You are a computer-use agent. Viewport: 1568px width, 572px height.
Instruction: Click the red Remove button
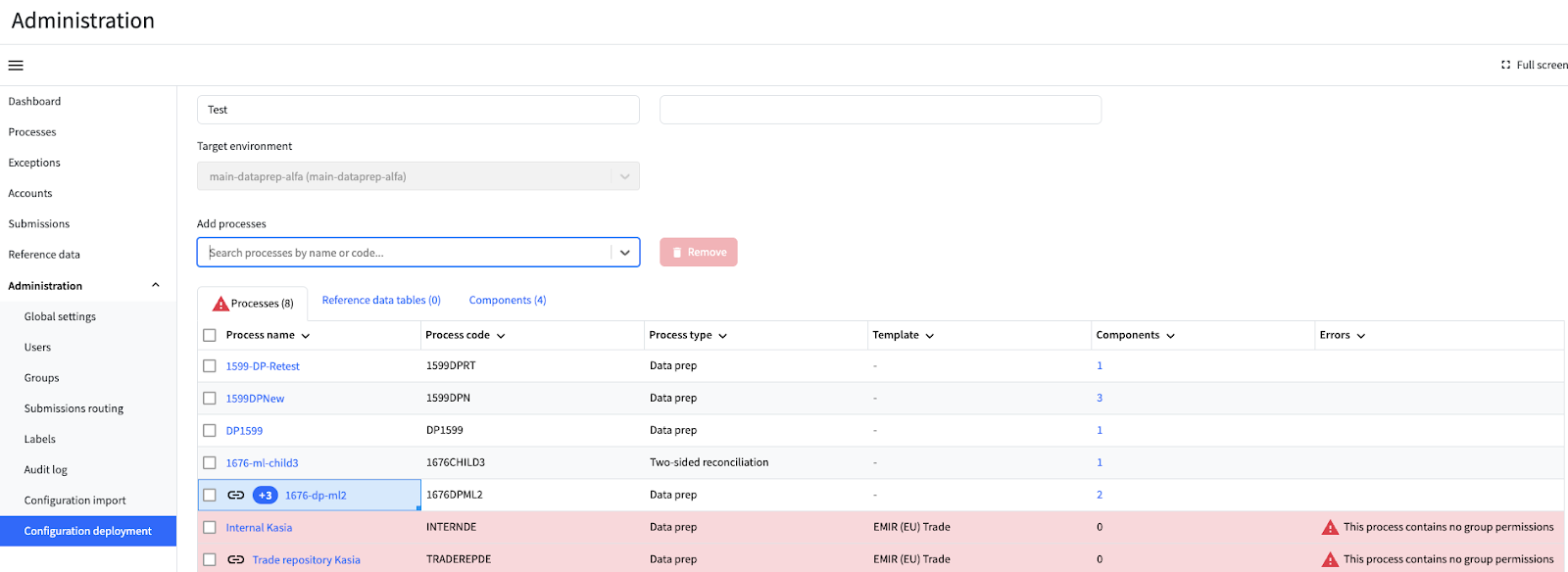click(699, 253)
